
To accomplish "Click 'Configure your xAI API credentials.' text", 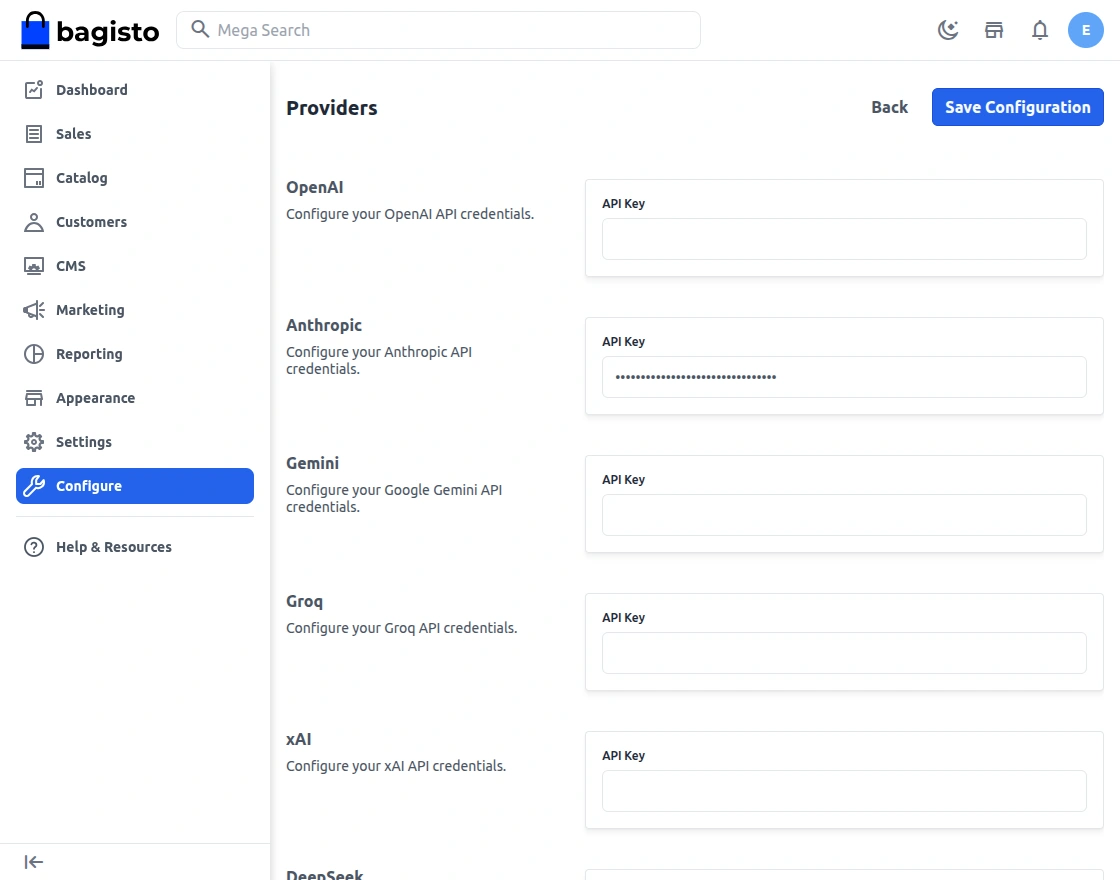I will pyautogui.click(x=396, y=766).
